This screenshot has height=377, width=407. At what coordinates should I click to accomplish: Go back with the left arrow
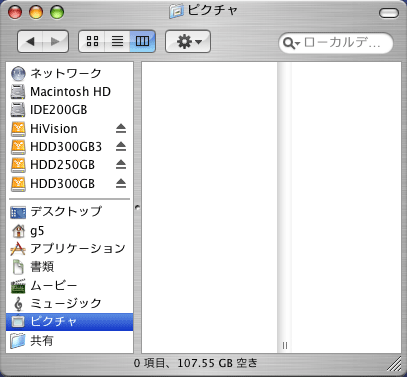pos(30,41)
